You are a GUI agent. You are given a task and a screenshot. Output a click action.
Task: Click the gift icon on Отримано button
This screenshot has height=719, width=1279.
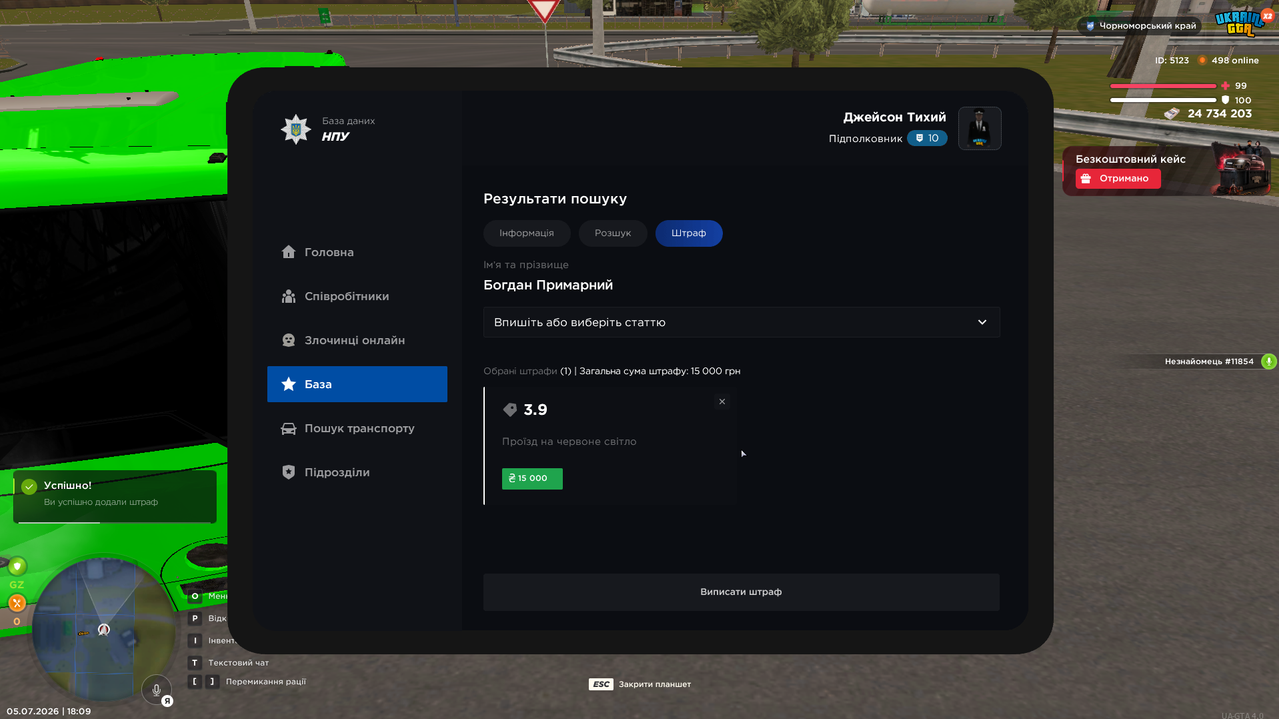point(1087,178)
